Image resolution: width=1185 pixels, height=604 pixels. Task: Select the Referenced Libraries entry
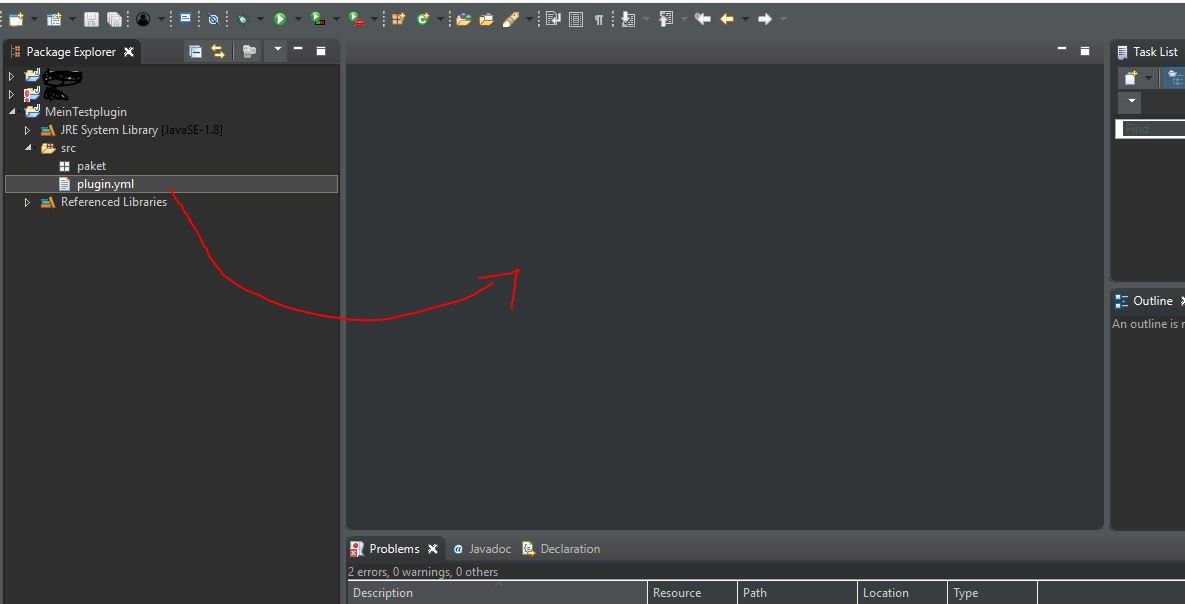click(114, 202)
